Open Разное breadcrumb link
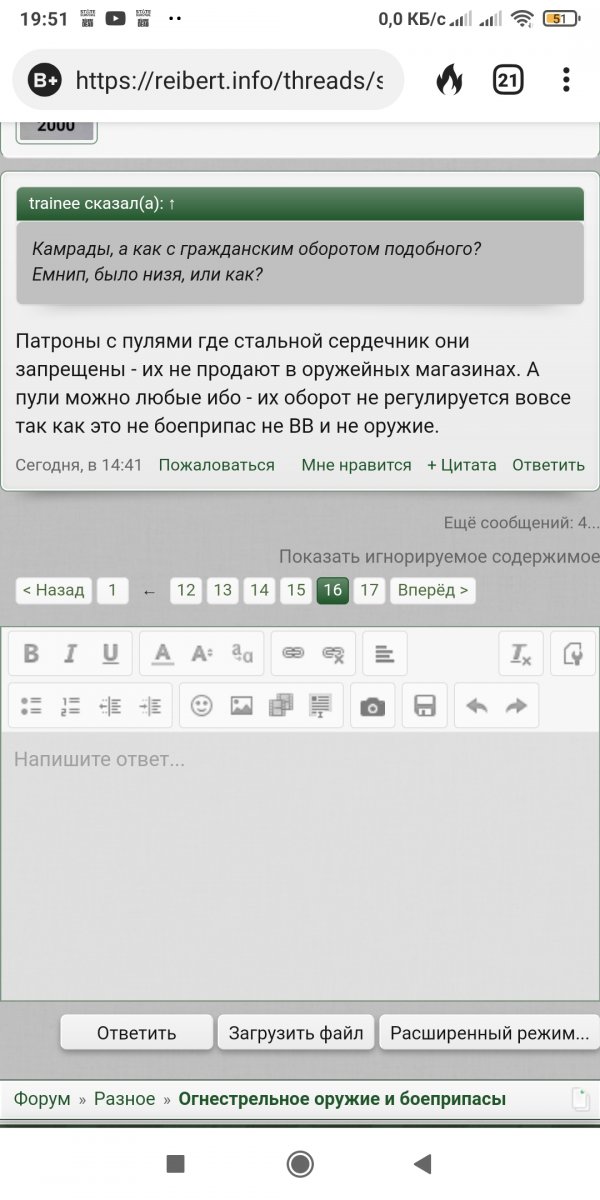This screenshot has height=1200, width=600. (125, 1099)
